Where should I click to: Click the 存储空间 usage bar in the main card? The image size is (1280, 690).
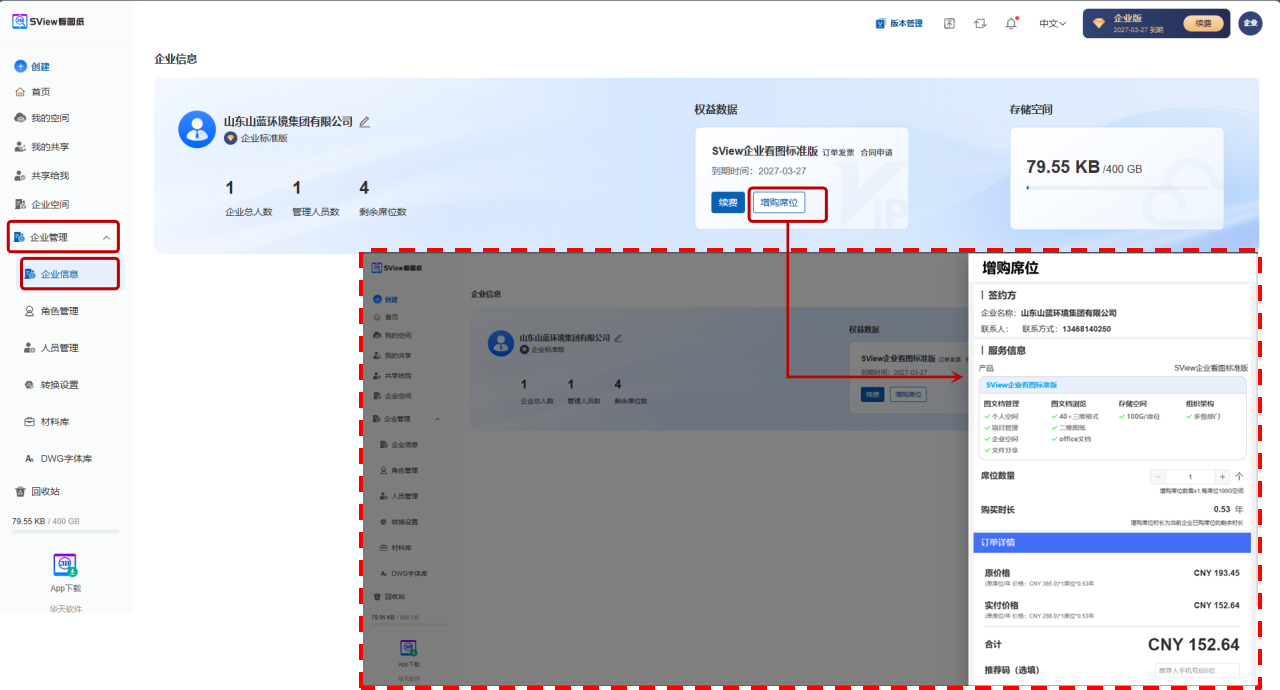coord(1115,187)
